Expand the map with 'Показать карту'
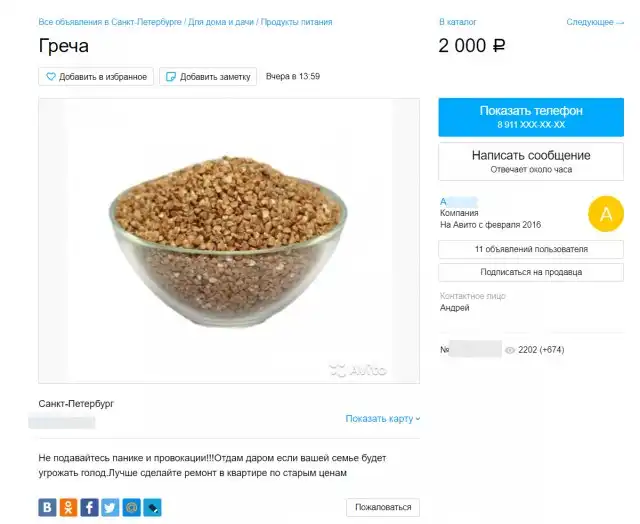Image resolution: width=640 pixels, height=524 pixels. click(x=383, y=419)
